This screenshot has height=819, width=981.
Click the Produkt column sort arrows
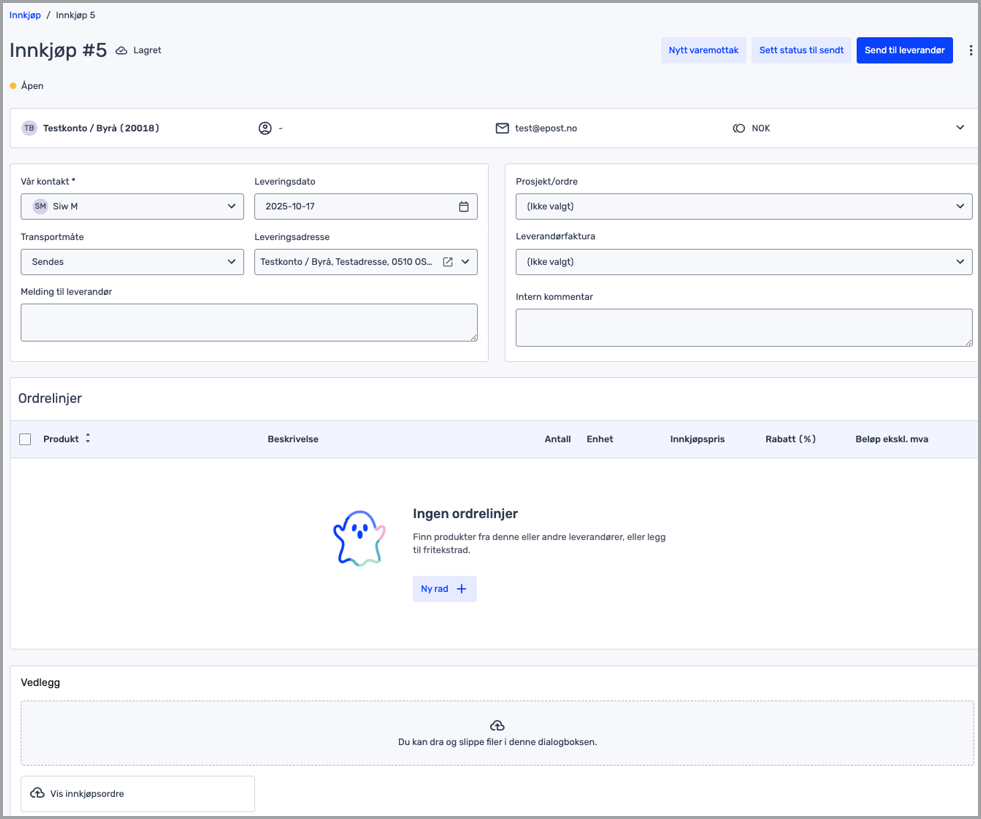point(88,439)
